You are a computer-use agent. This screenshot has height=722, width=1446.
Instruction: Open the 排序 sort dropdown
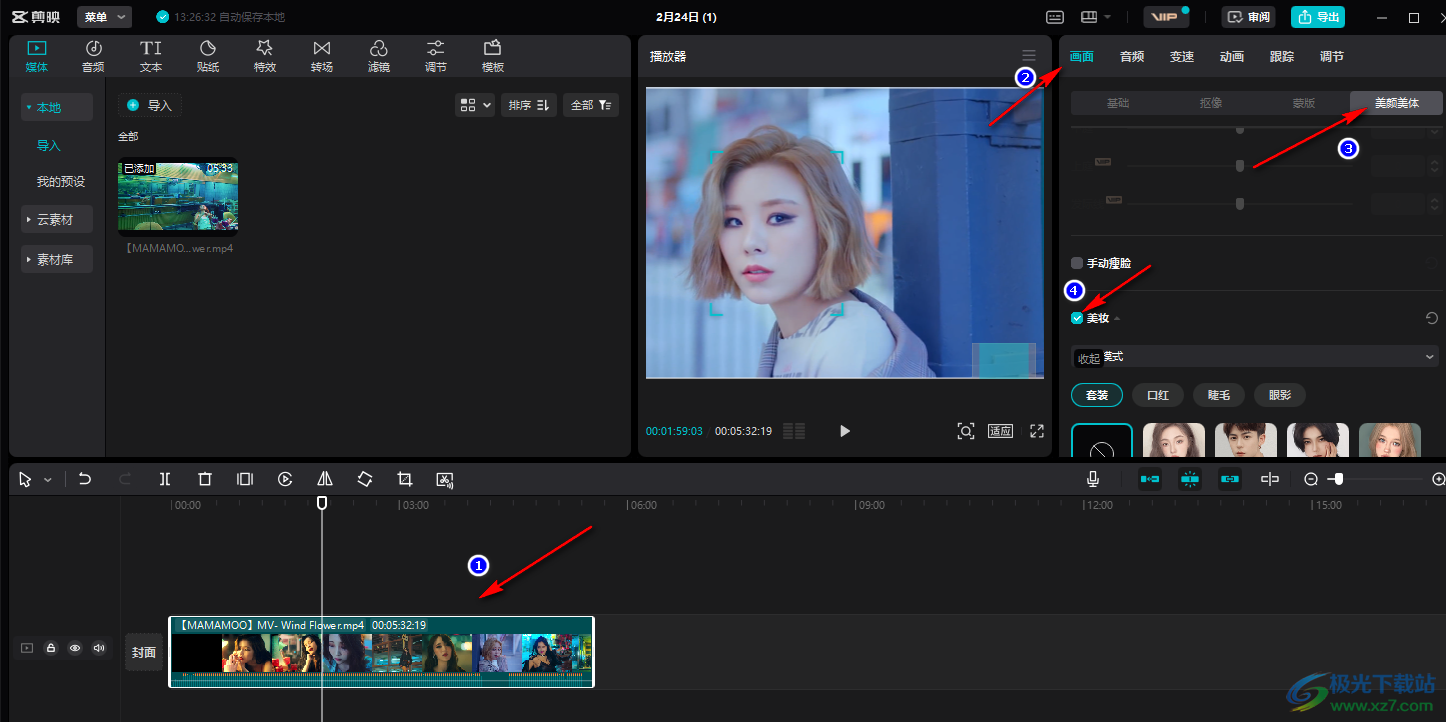coord(529,105)
